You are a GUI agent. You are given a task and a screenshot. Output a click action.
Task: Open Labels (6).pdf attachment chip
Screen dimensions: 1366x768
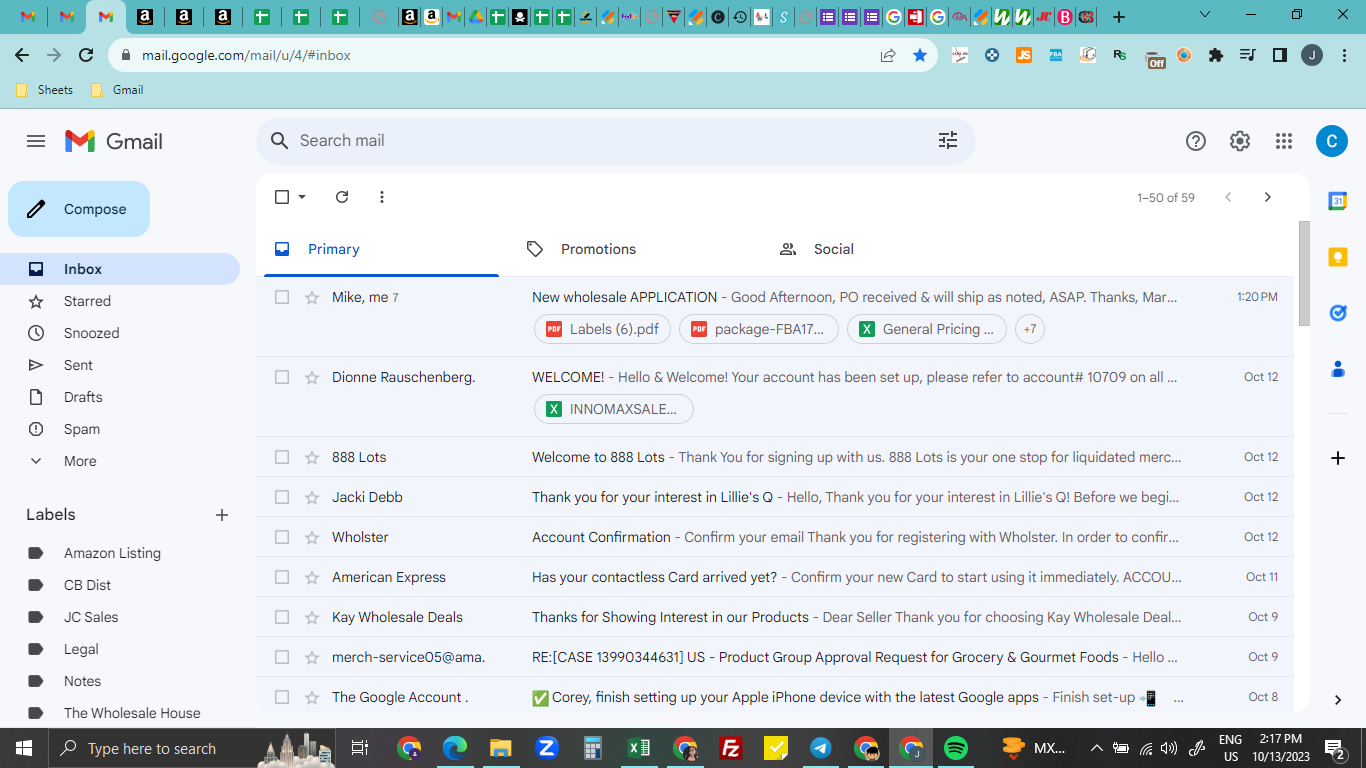tap(603, 329)
